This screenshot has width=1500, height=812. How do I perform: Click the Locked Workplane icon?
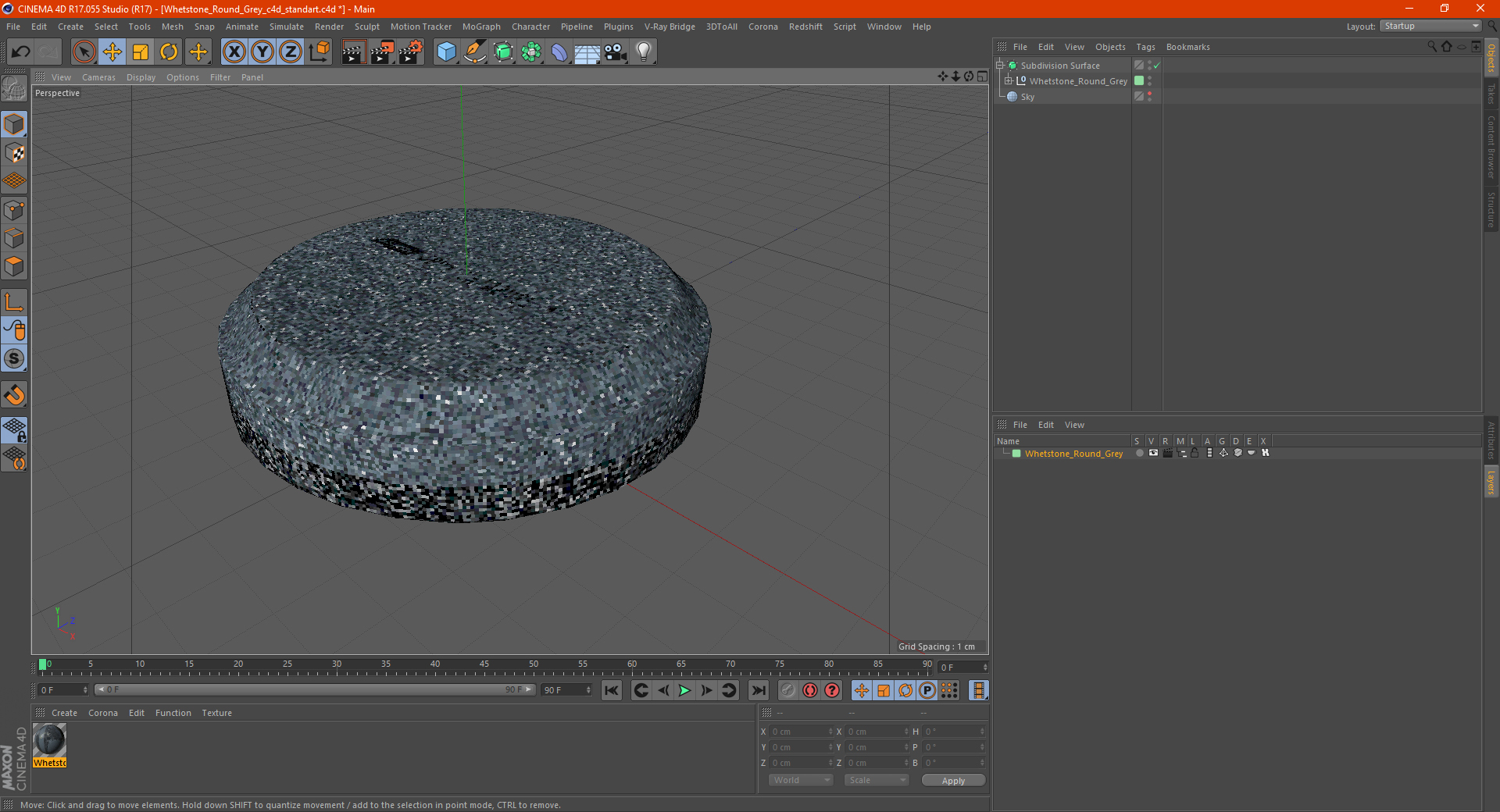coord(15,429)
